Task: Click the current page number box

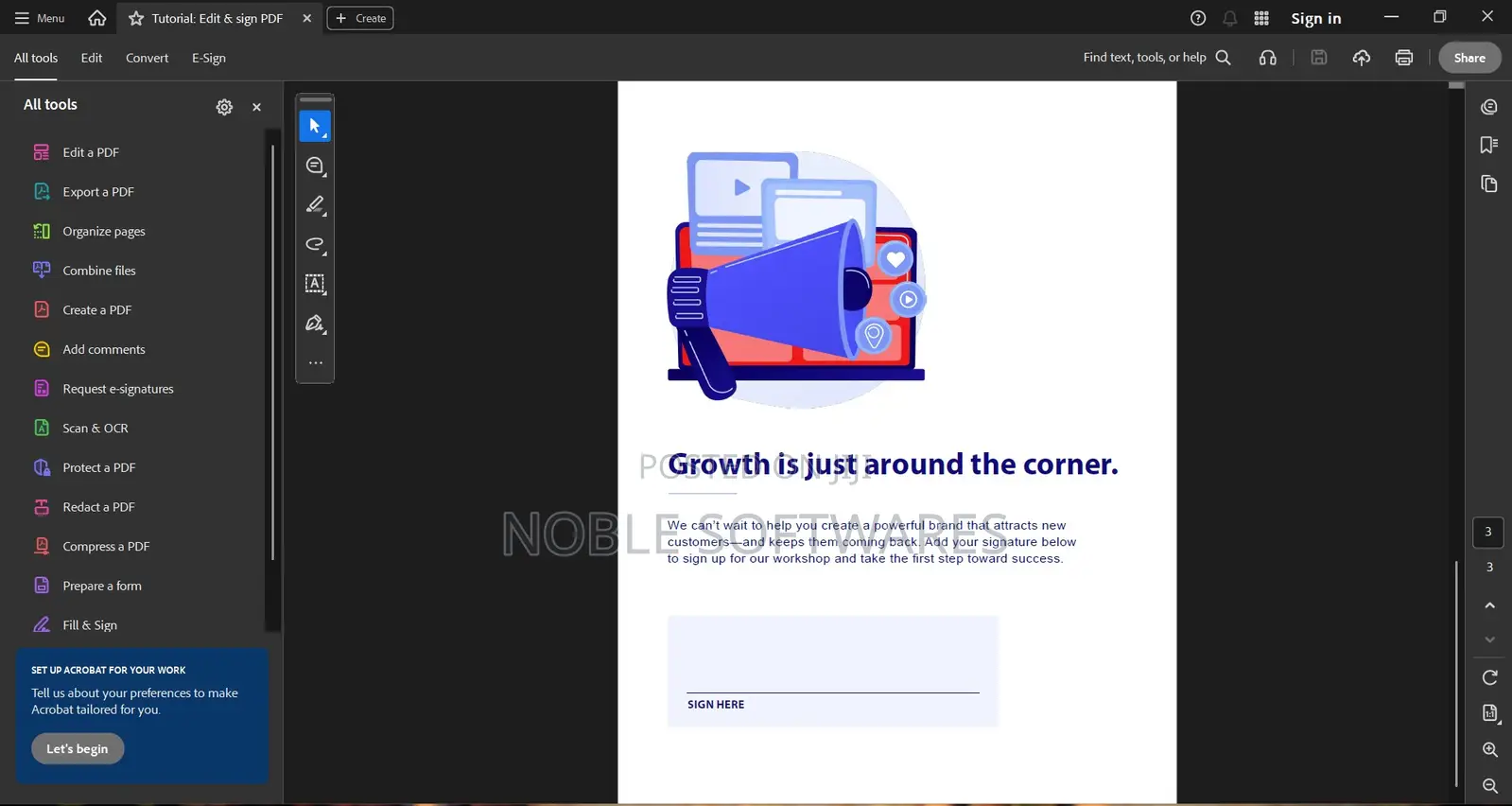Action: pyautogui.click(x=1488, y=532)
